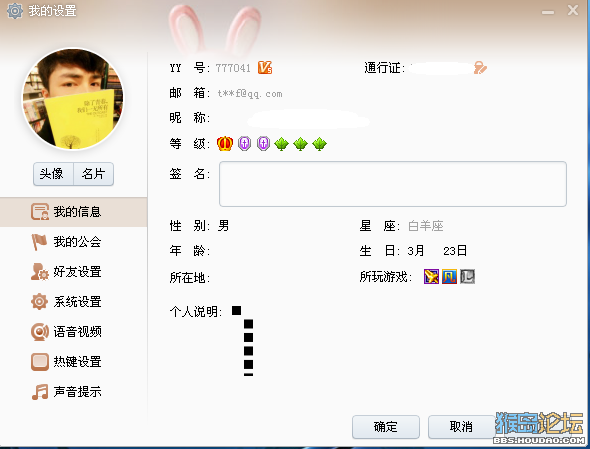Select 语音视频 settings
This screenshot has height=449, width=590.
pyautogui.click(x=73, y=332)
